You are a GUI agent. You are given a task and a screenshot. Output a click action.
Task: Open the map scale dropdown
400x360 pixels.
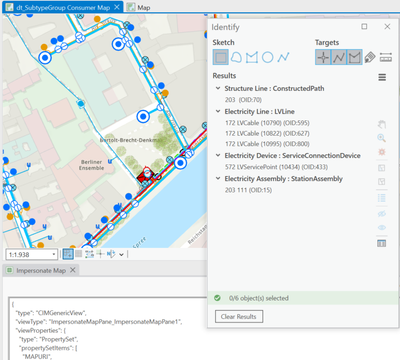[x=54, y=255]
